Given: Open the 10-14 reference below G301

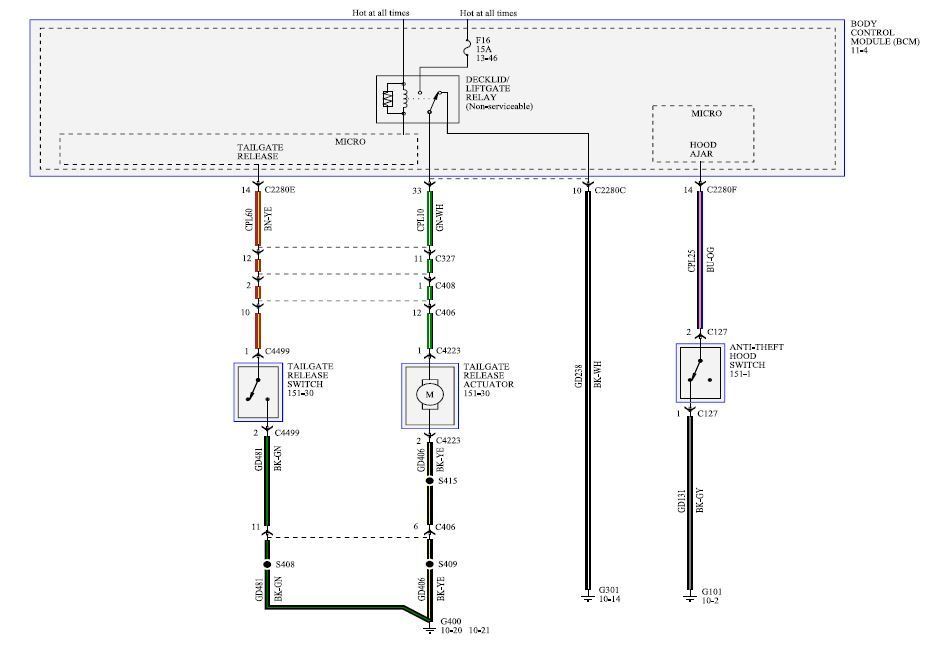Looking at the screenshot, I should tap(610, 600).
